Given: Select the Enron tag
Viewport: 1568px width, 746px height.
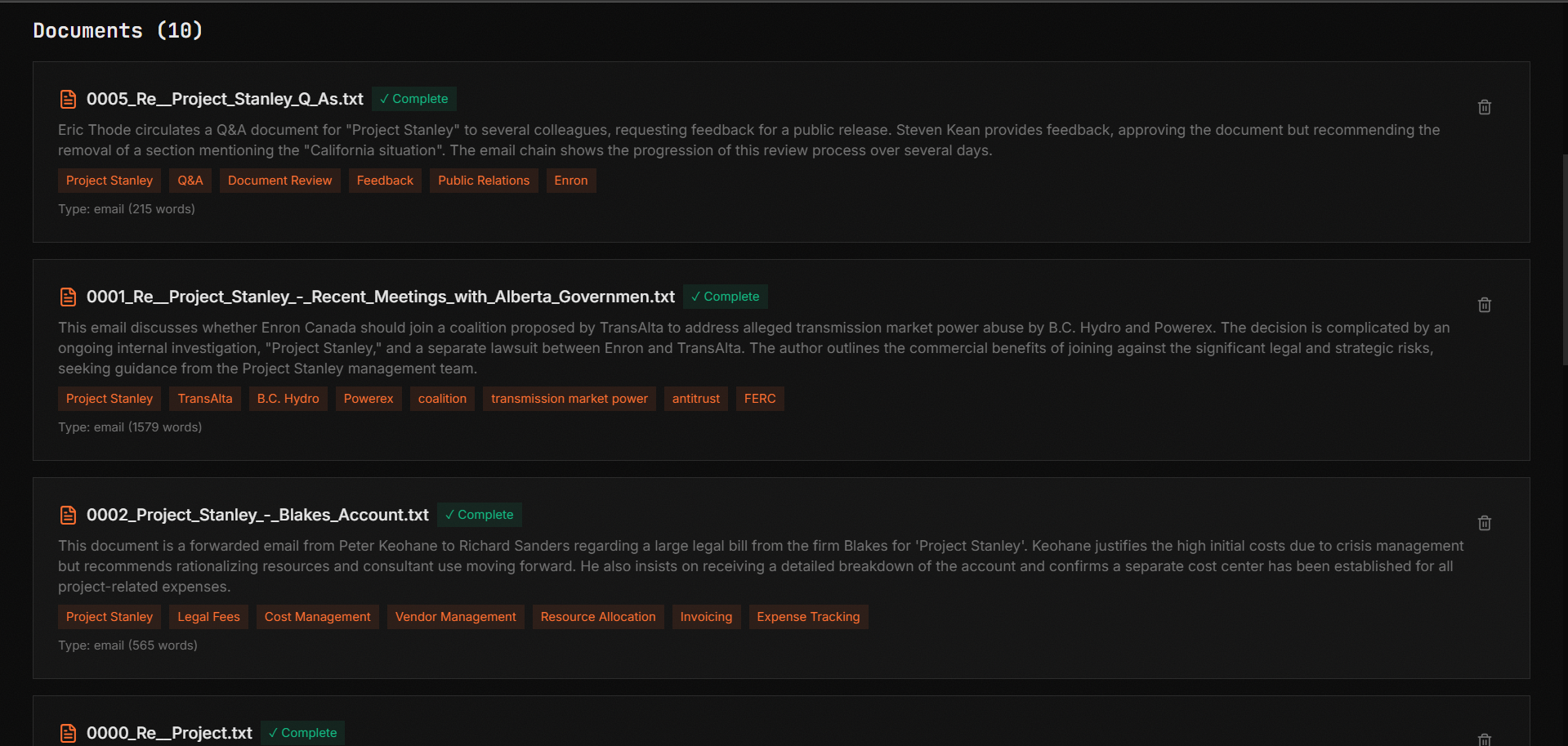Looking at the screenshot, I should pyautogui.click(x=570, y=181).
